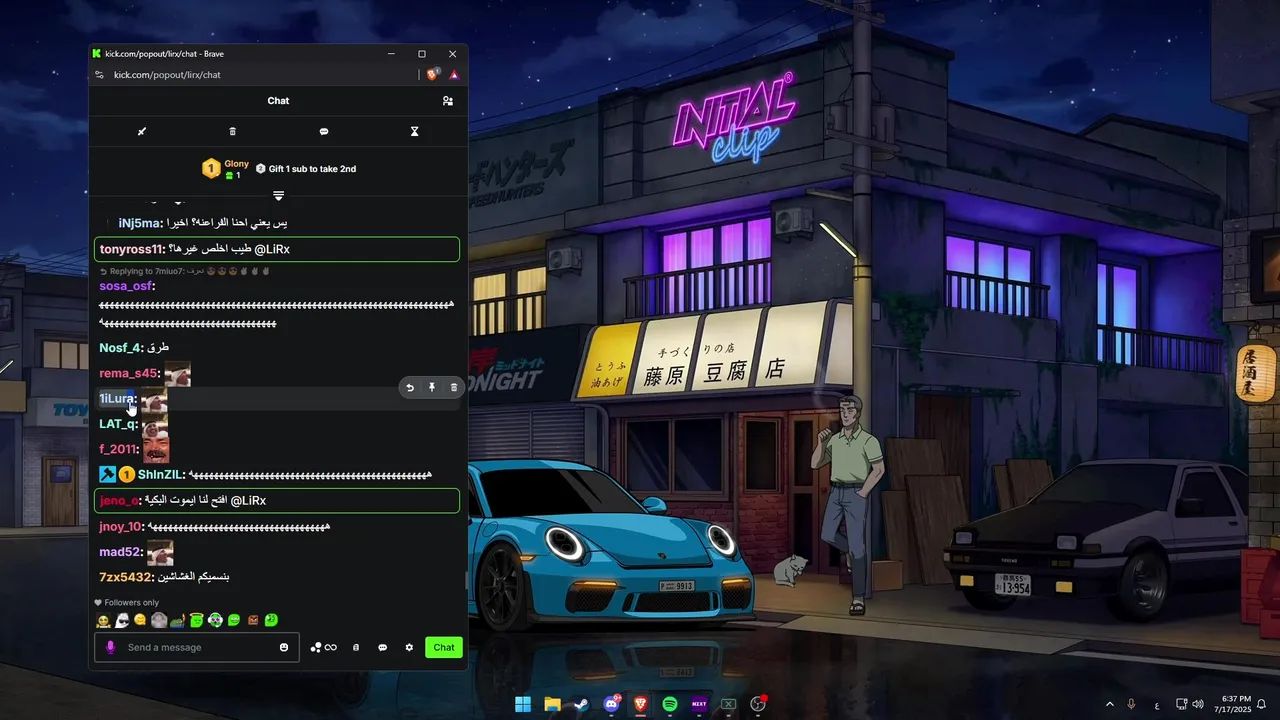This screenshot has height=720, width=1280.
Task: Select the hourglass slow mode icon
Action: point(414,132)
